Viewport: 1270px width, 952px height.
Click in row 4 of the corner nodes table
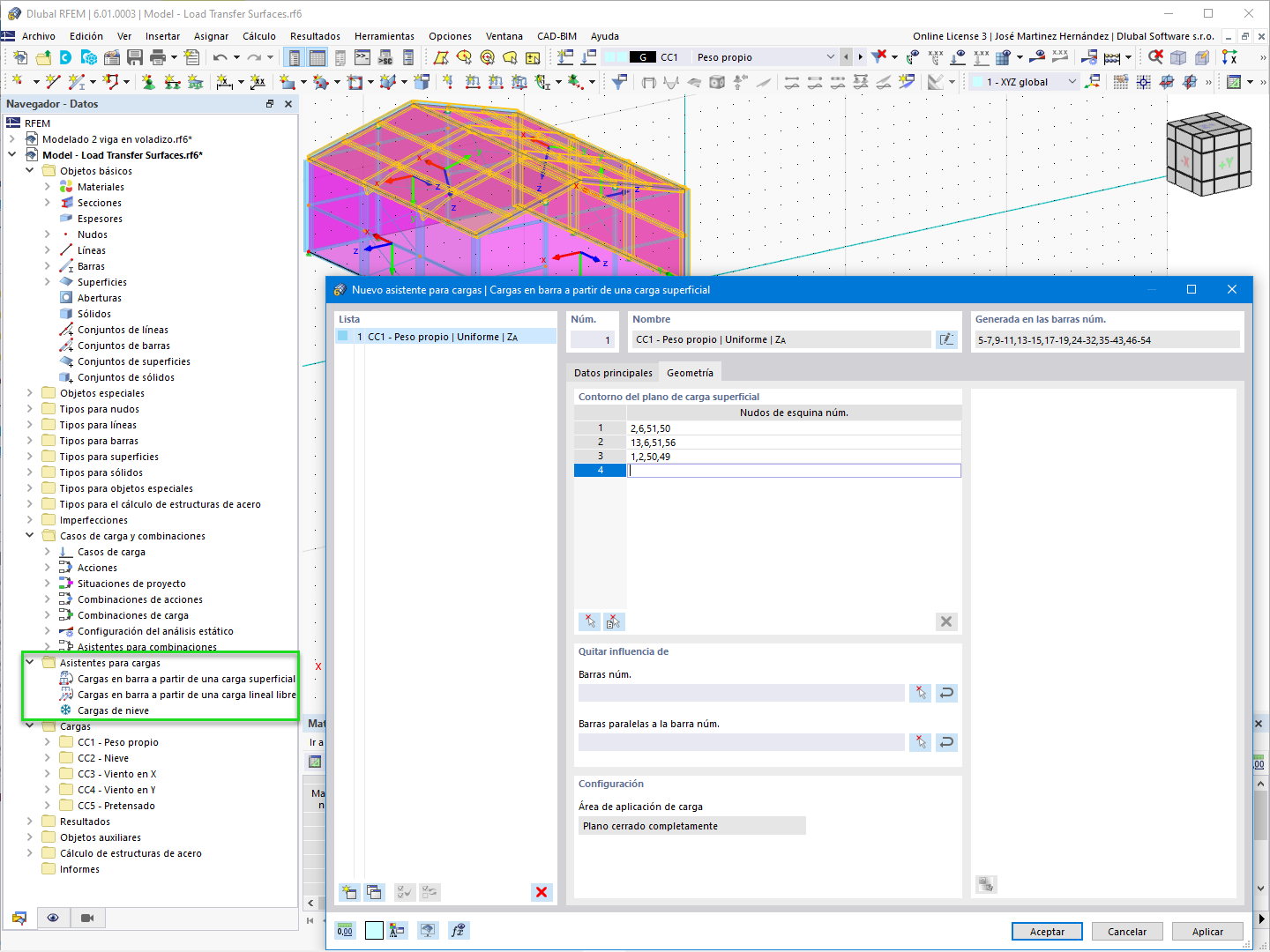pos(794,470)
